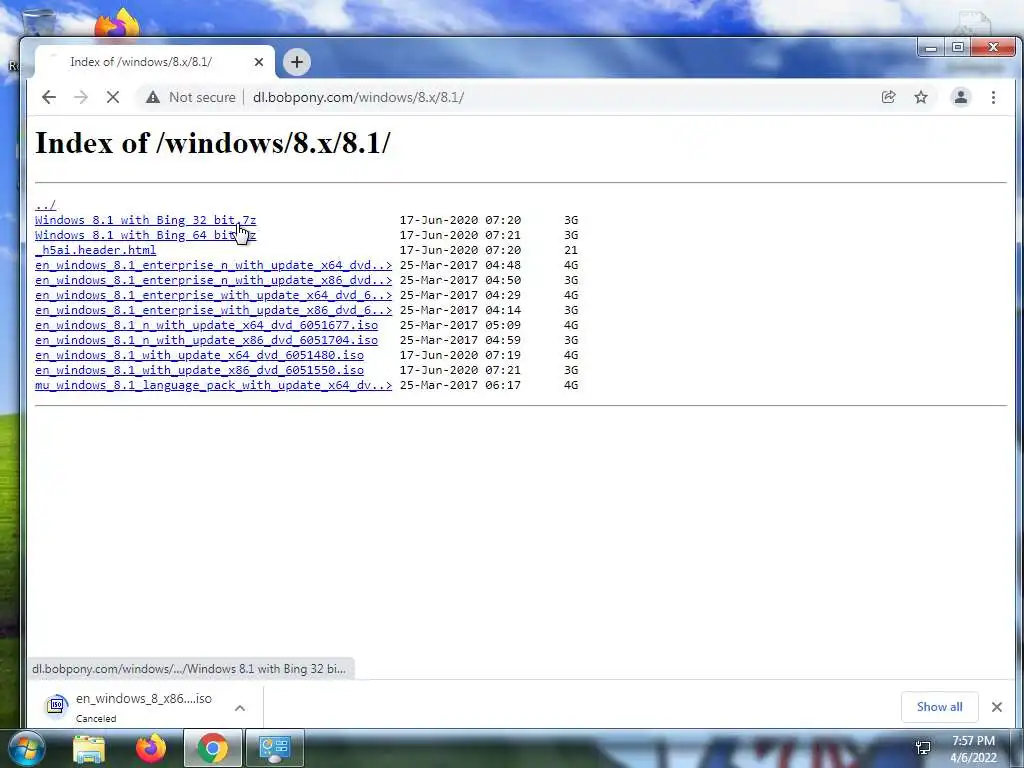1024x768 pixels.
Task: Click the address bar URL dl.bobpony.com
Action: [x=358, y=97]
